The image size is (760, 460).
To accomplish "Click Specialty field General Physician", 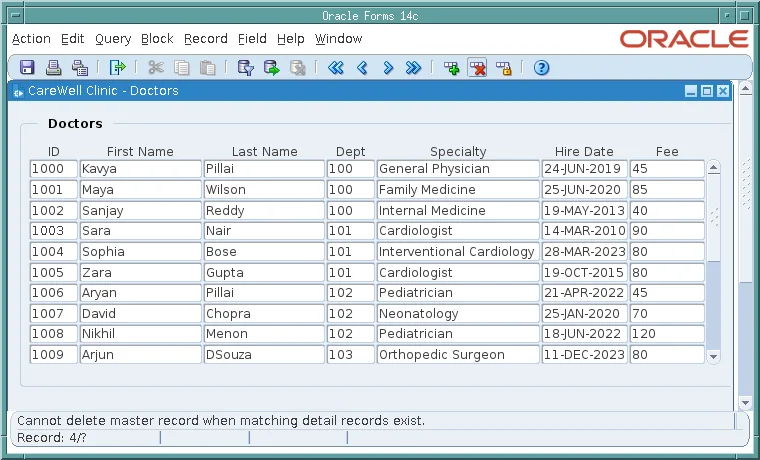I will [x=458, y=169].
